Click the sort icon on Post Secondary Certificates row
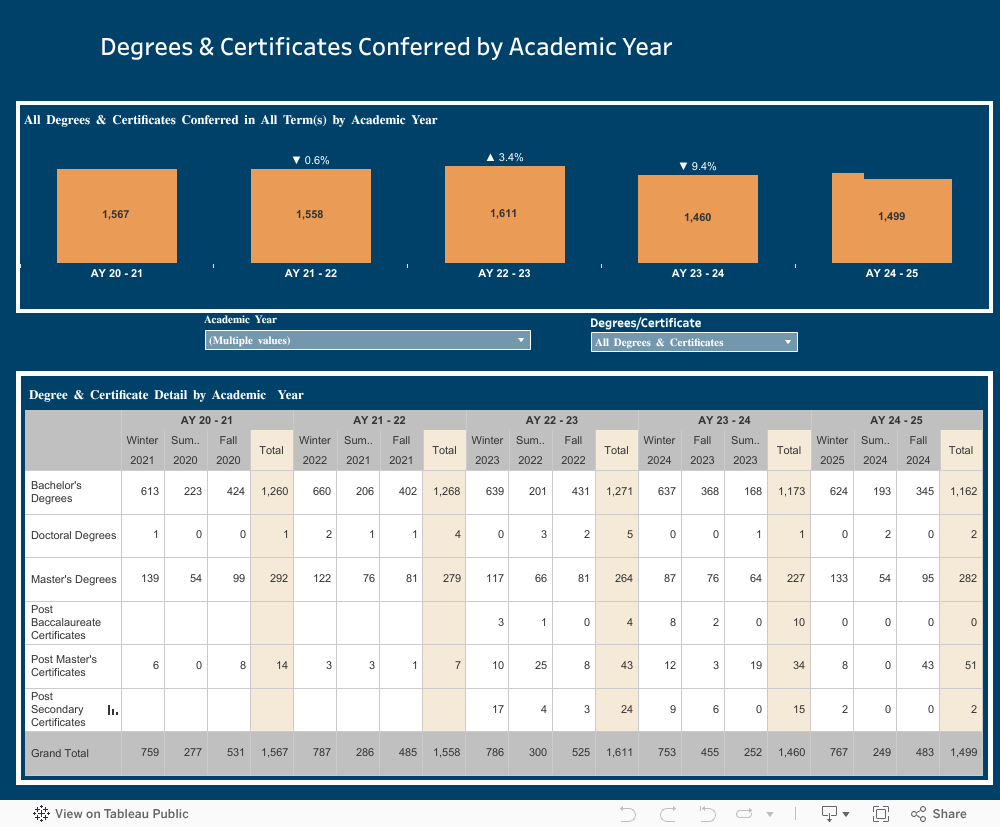The width and height of the screenshot is (1000, 827). (x=113, y=710)
